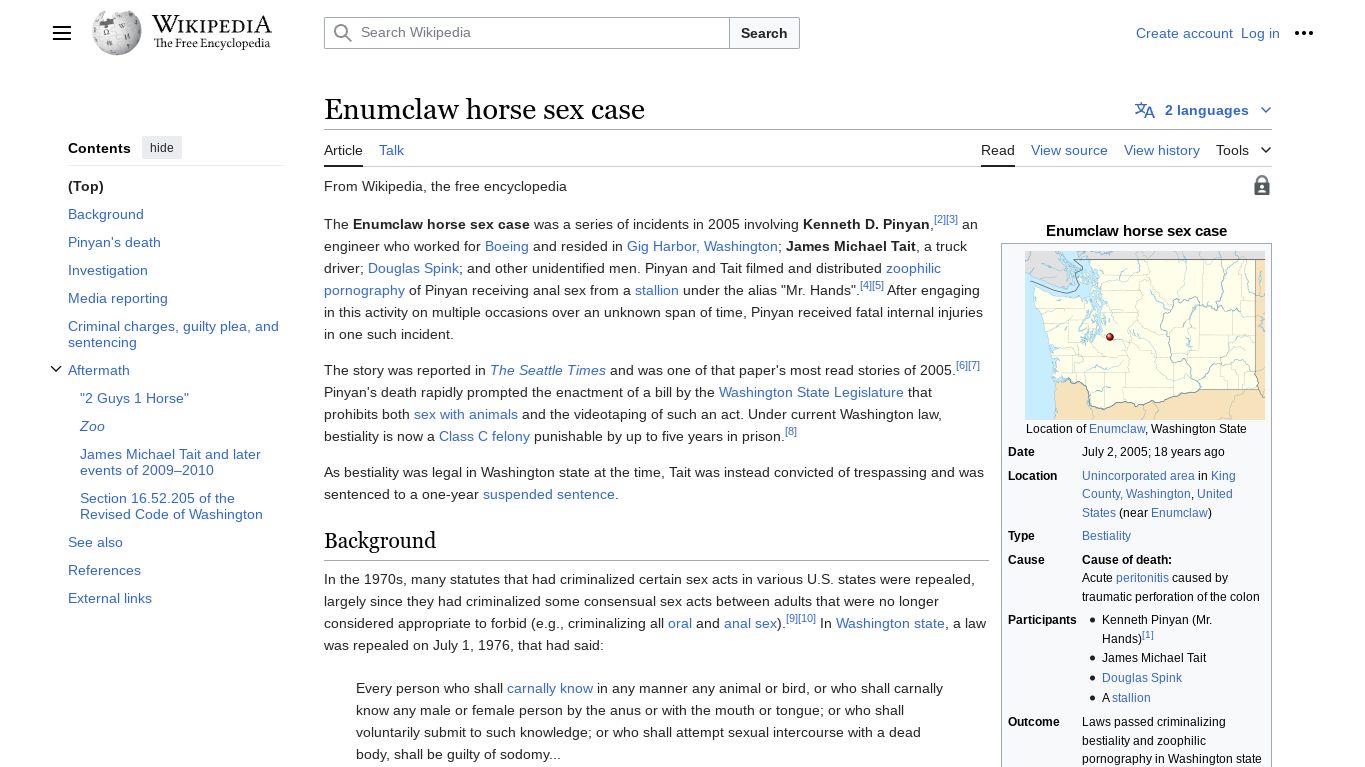The height and width of the screenshot is (767, 1365).
Task: Click the Washington State map thumbnail
Action: click(1145, 335)
